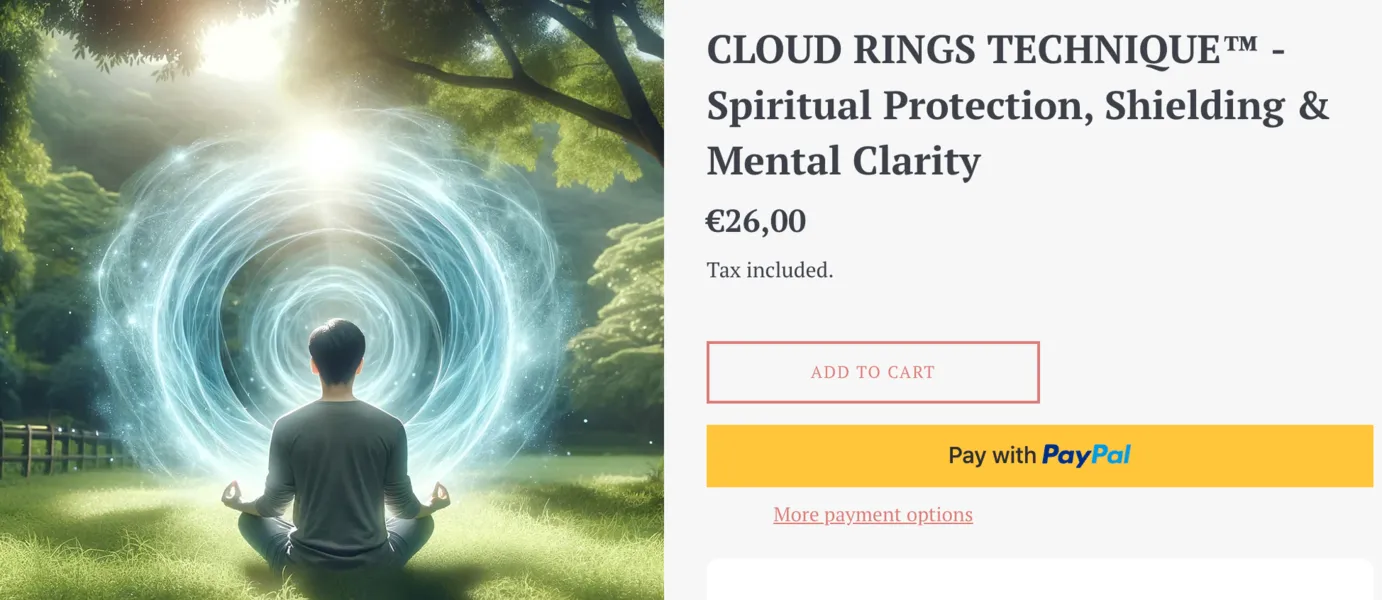Click the PayPal logo in yellow button
The height and width of the screenshot is (600, 1382).
pyautogui.click(x=1086, y=456)
